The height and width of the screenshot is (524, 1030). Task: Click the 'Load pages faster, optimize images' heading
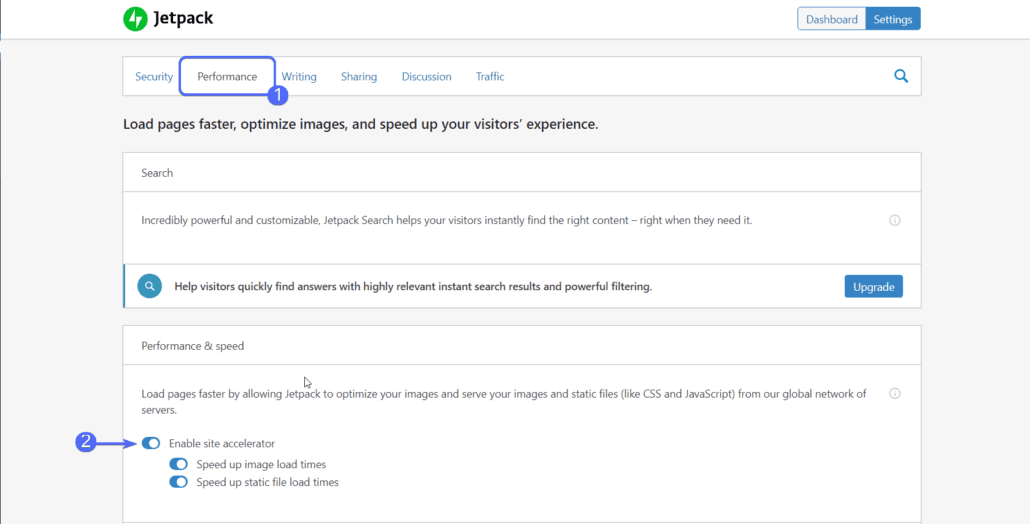click(x=361, y=125)
